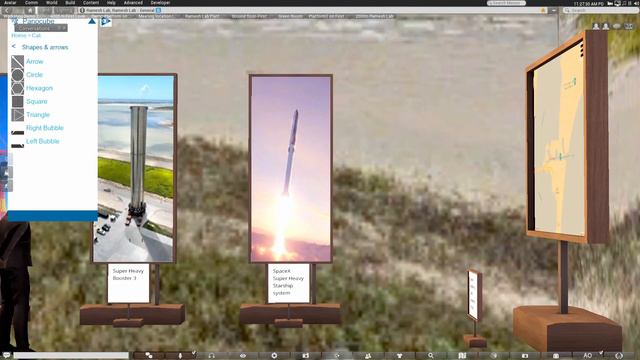640x360 pixels.
Task: Open the map icon in toolbar
Action: [x=462, y=356]
